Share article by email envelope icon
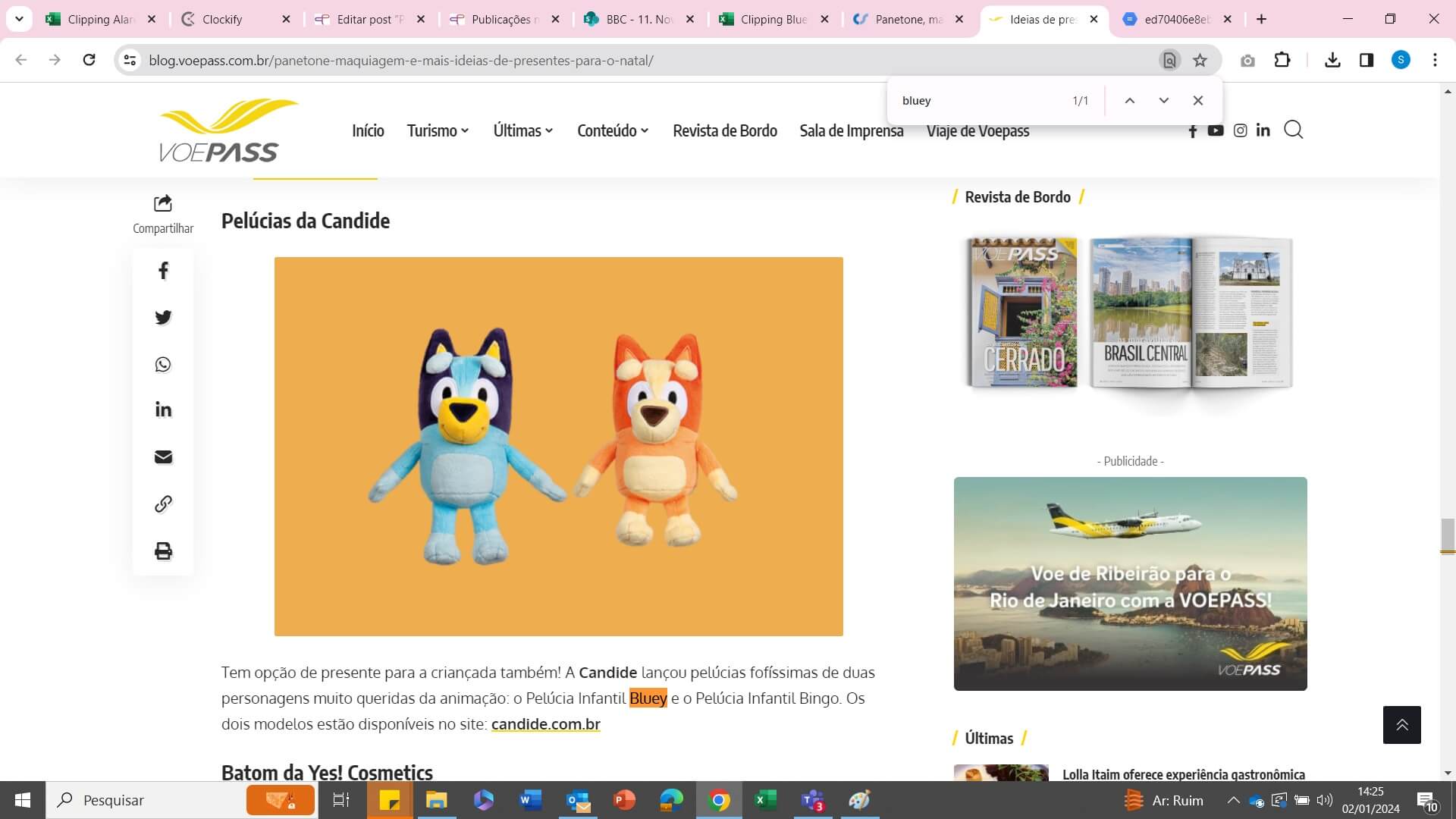 click(x=163, y=457)
